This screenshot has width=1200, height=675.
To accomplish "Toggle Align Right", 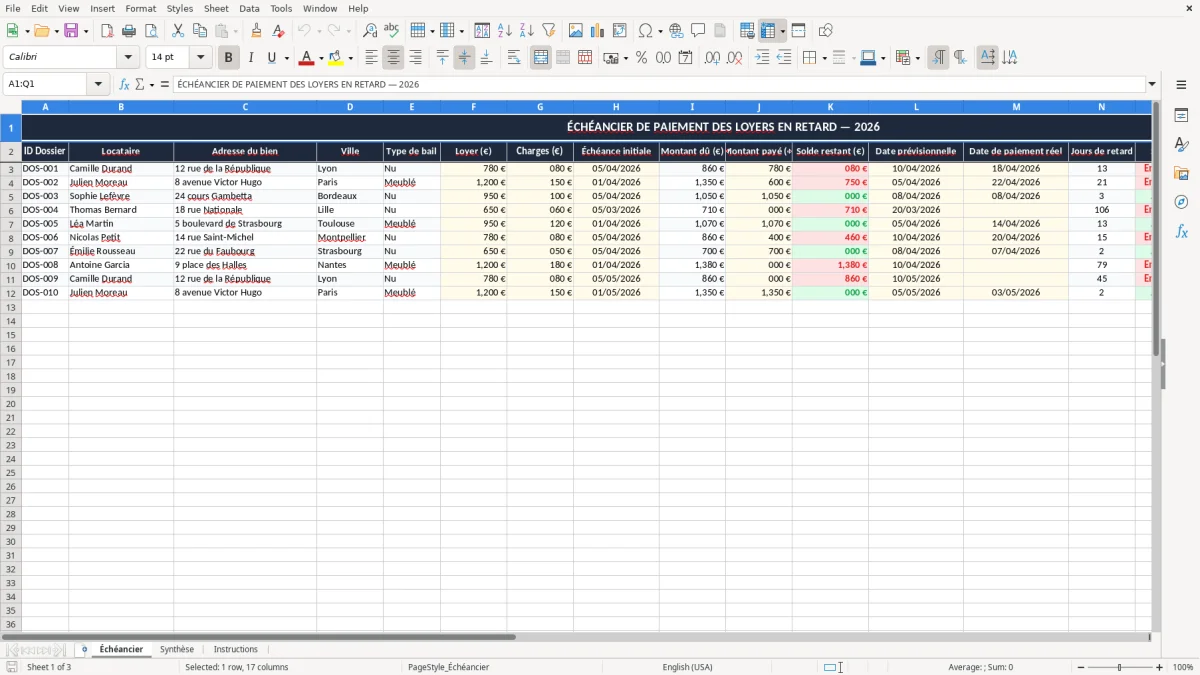I will 415,58.
